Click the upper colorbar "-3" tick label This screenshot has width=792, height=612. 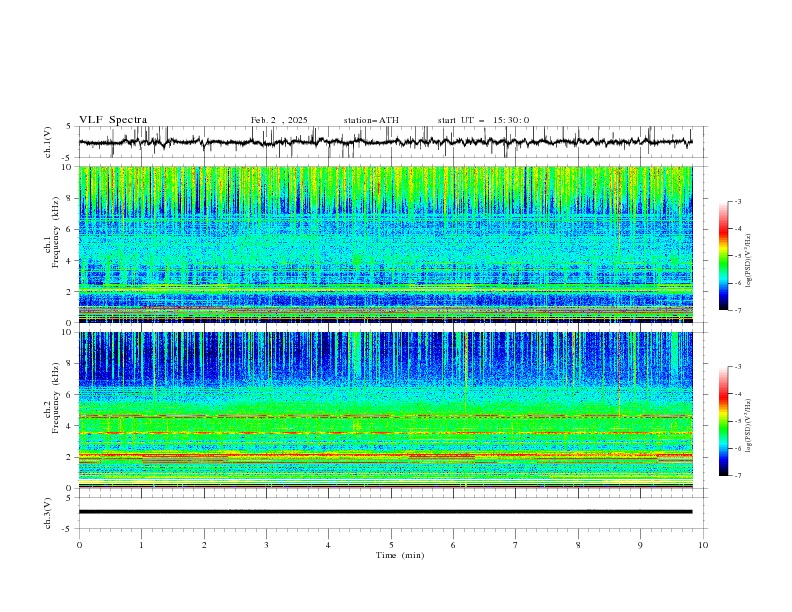[738, 201]
